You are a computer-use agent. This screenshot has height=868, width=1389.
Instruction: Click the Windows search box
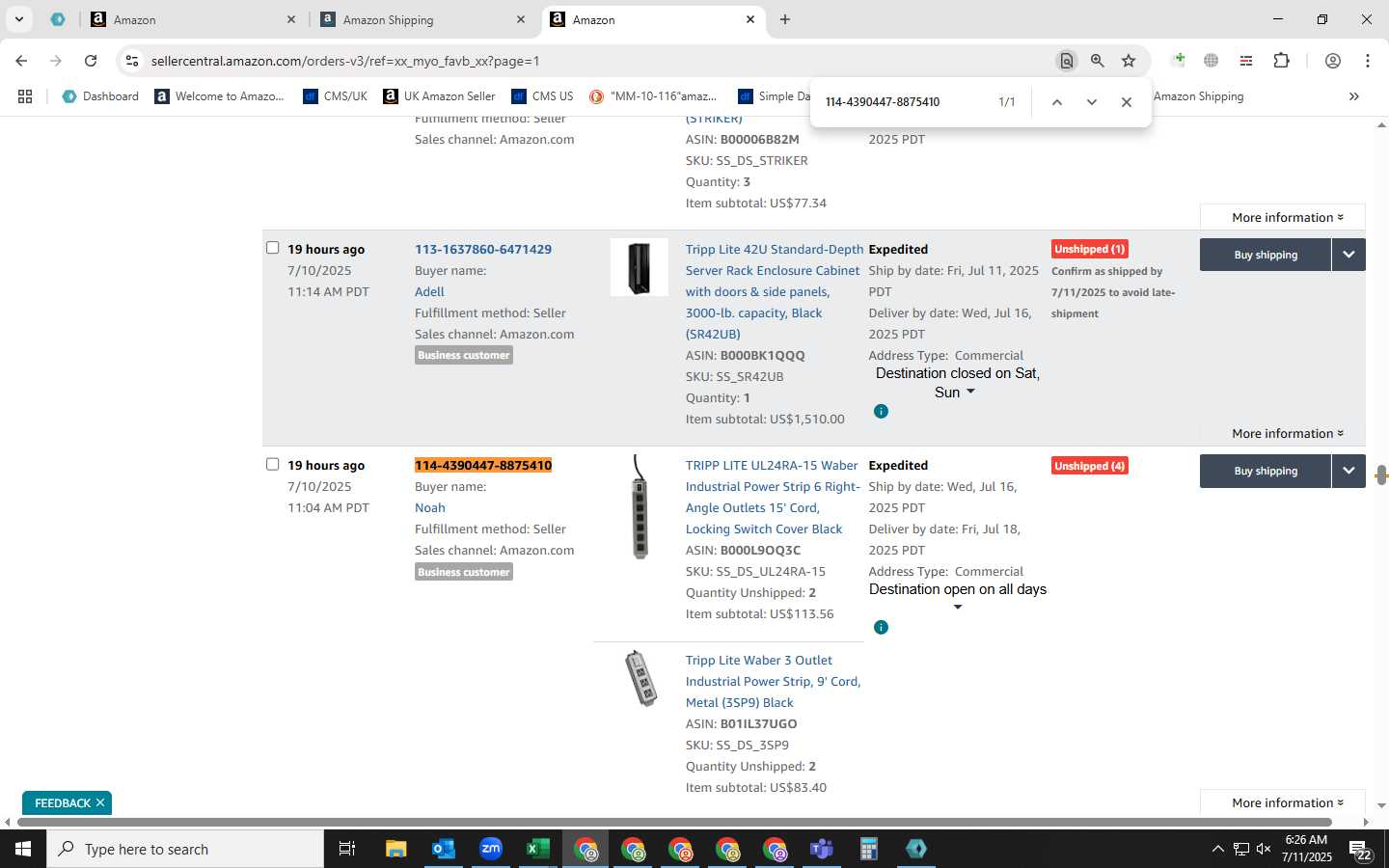pos(185,849)
